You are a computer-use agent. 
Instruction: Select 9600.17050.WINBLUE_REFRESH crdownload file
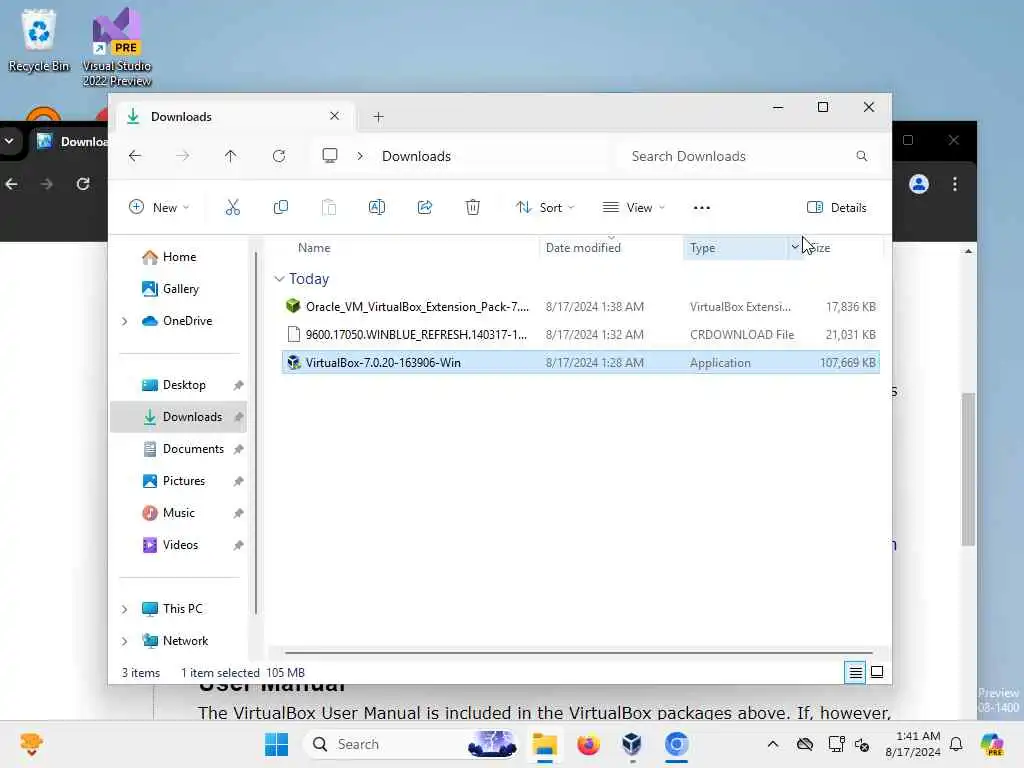(x=581, y=334)
